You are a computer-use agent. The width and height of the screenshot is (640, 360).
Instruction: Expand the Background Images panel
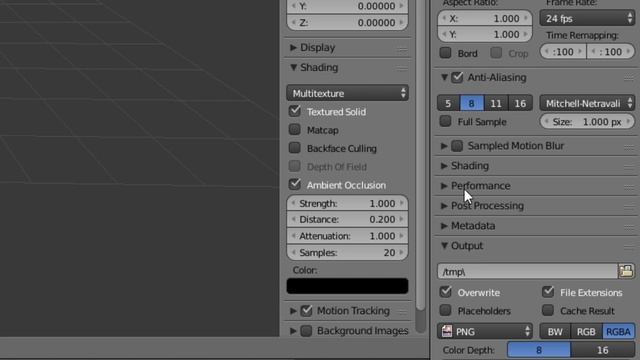coord(293,331)
